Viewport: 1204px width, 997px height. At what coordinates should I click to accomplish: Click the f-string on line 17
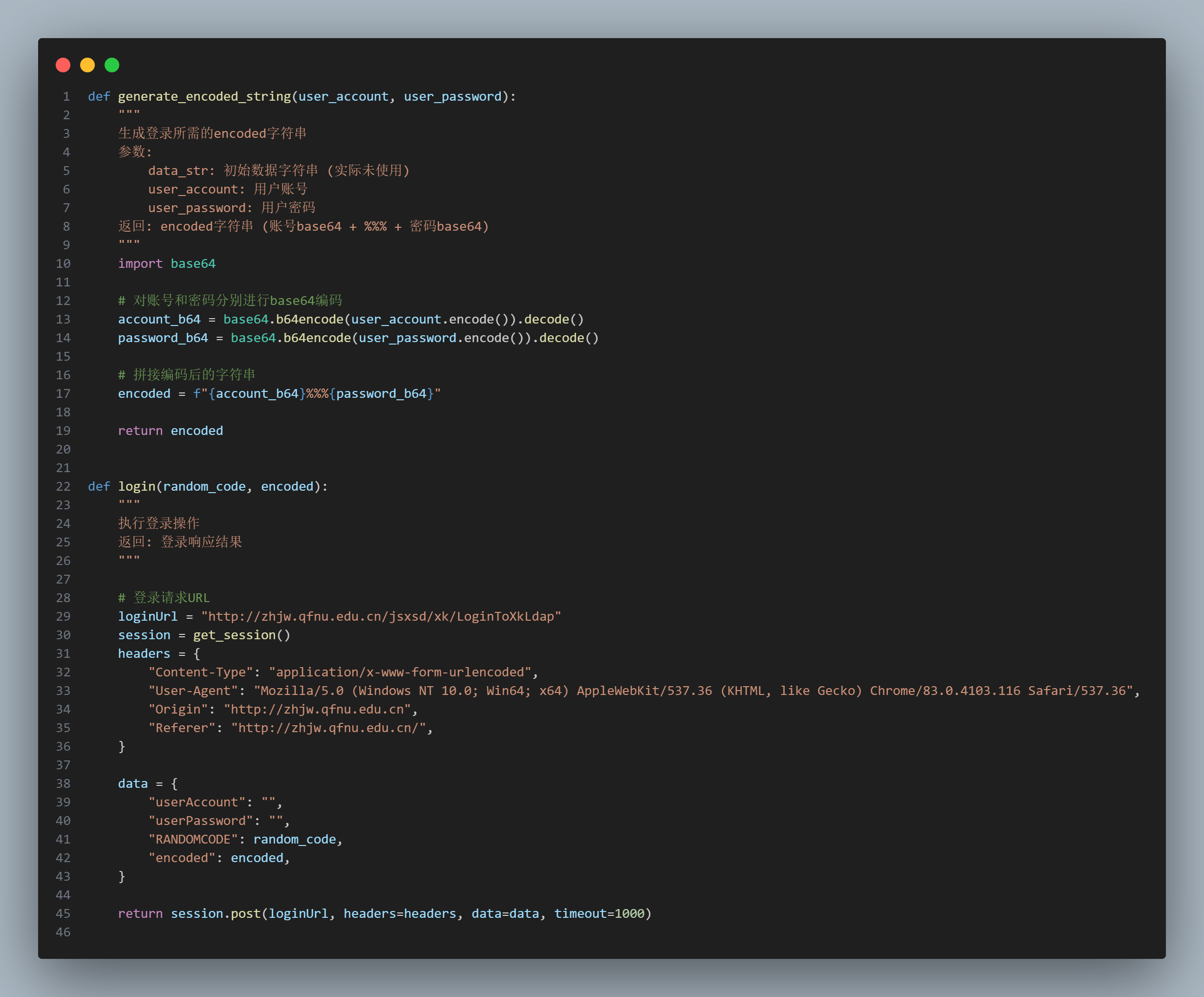[x=317, y=393]
